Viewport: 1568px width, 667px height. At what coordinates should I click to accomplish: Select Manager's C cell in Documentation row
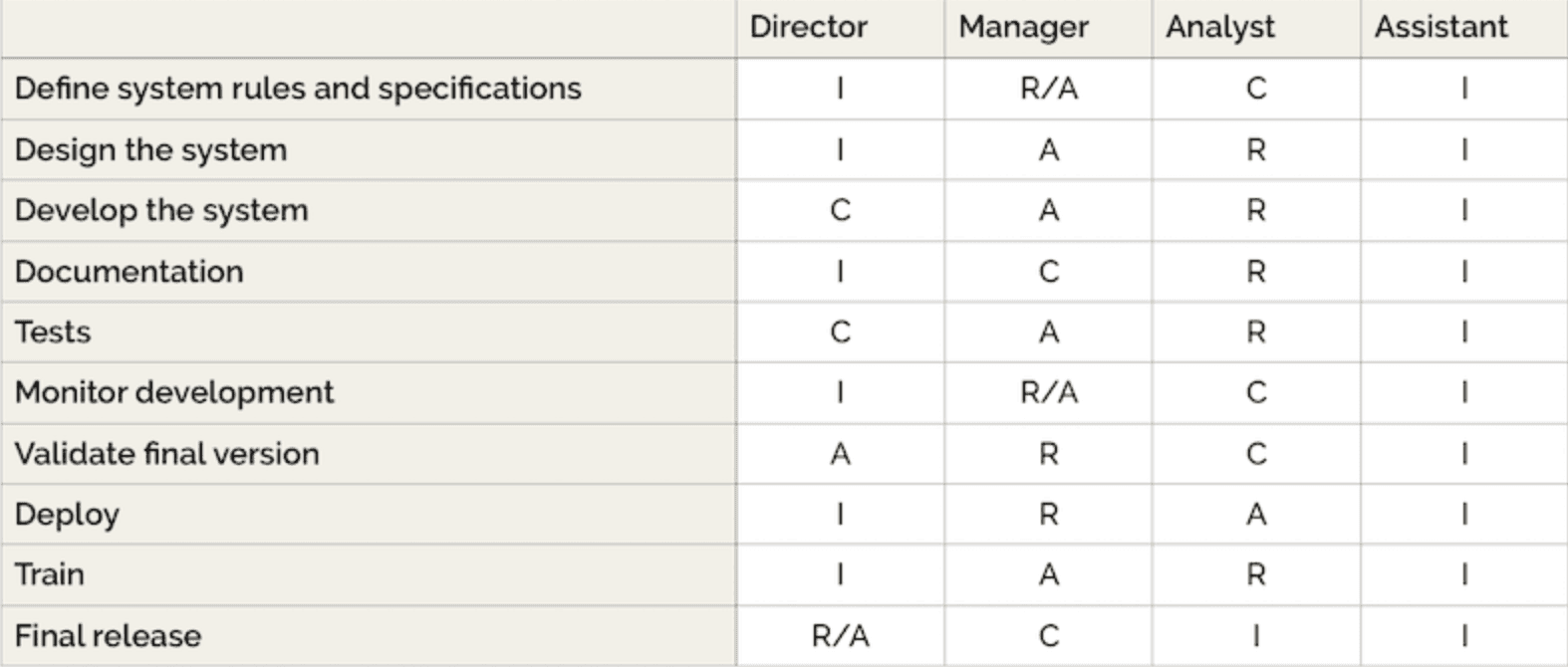1049,272
